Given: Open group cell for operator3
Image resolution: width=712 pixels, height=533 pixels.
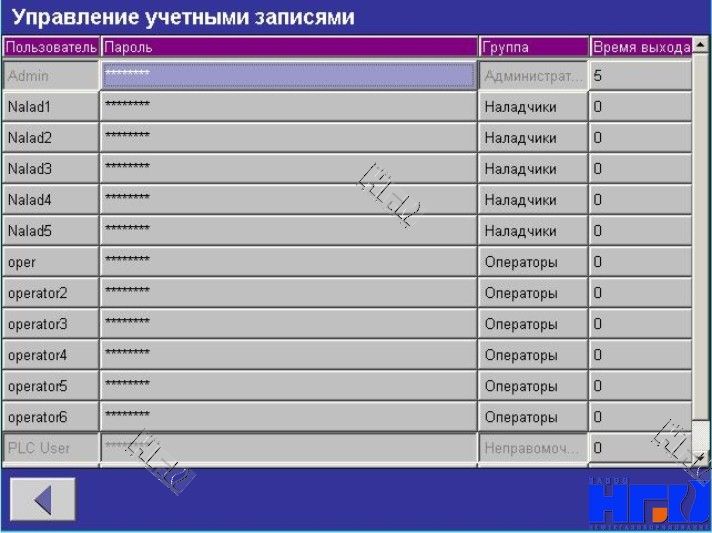Looking at the screenshot, I should click(533, 324).
